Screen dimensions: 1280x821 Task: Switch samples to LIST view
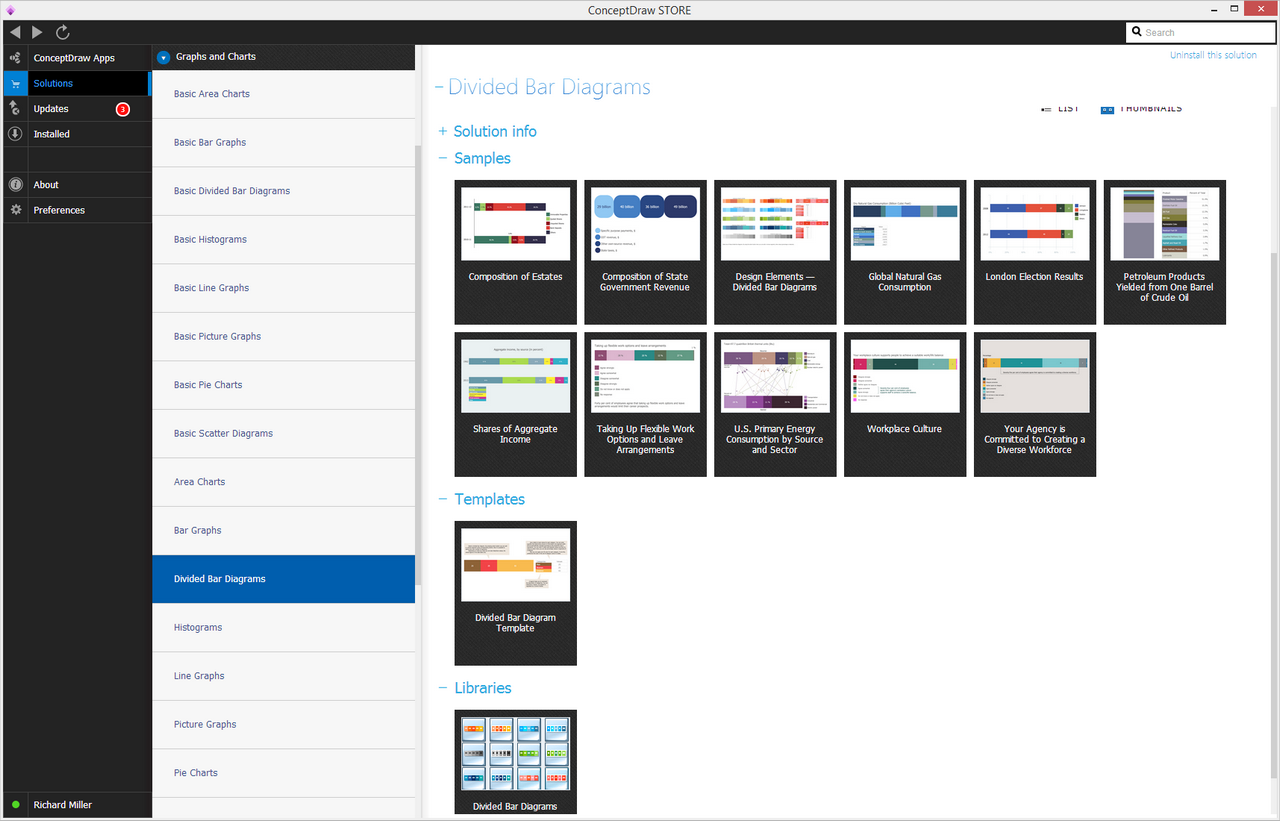click(1062, 108)
